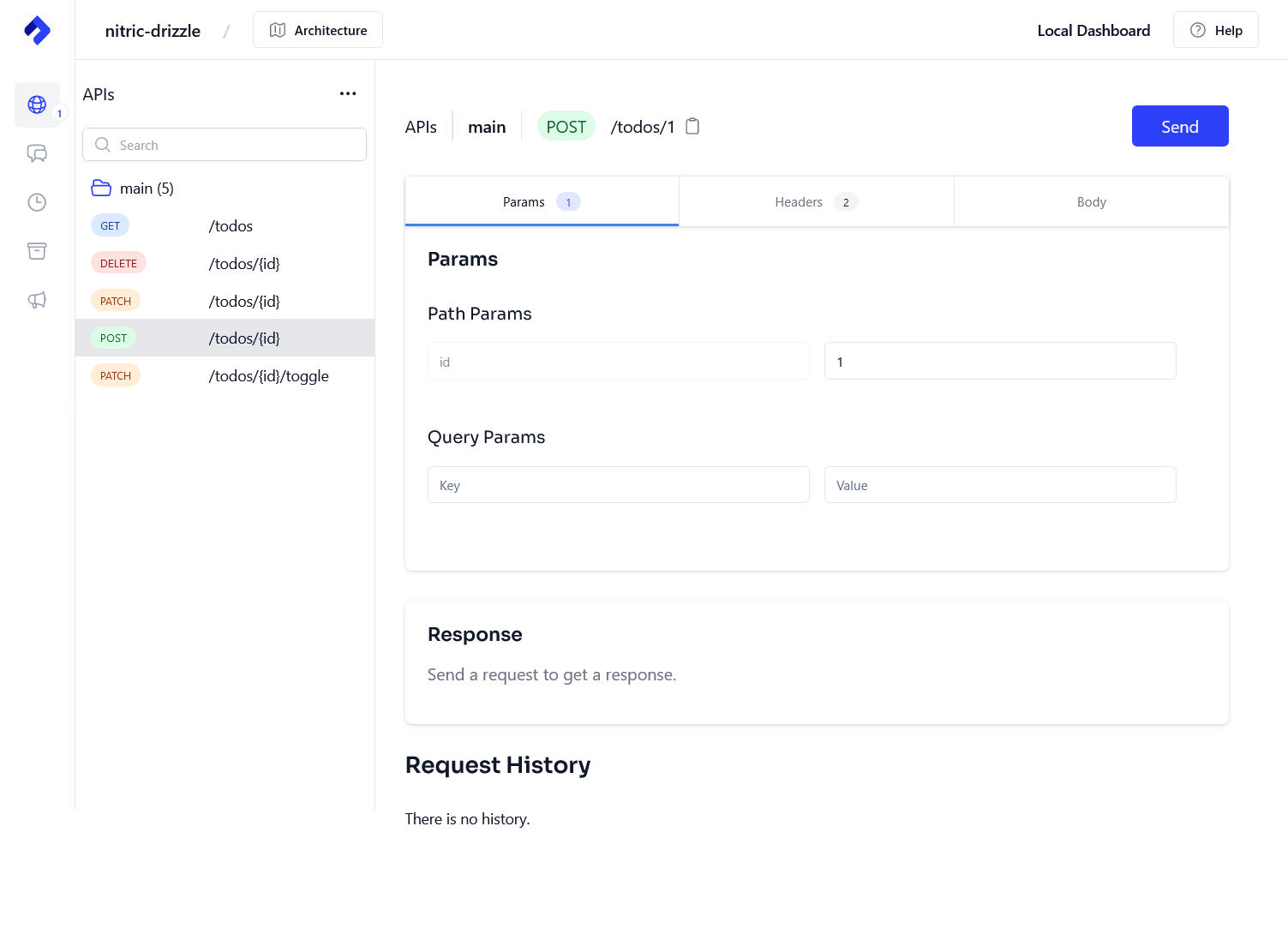Open the Websockets chat icon in the sidebar
Image resolution: width=1288 pixels, height=934 pixels.
(x=37, y=153)
